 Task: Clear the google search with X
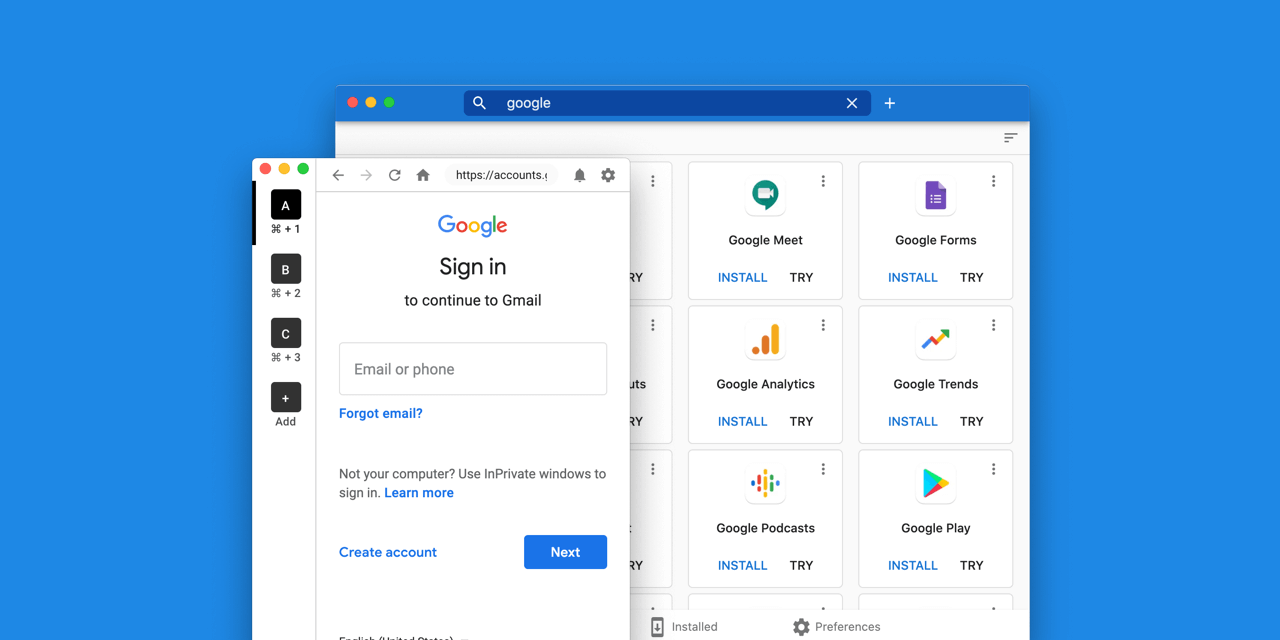coord(852,103)
